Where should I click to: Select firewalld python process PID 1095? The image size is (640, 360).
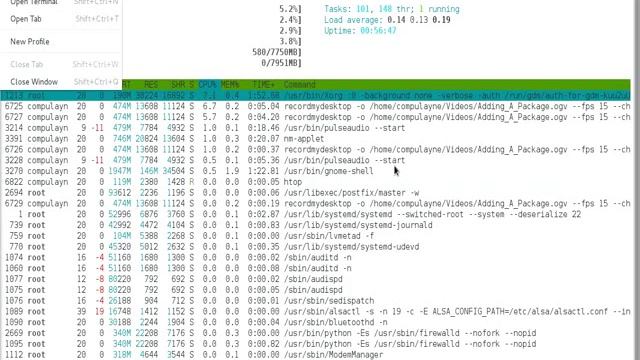(x=316, y=344)
